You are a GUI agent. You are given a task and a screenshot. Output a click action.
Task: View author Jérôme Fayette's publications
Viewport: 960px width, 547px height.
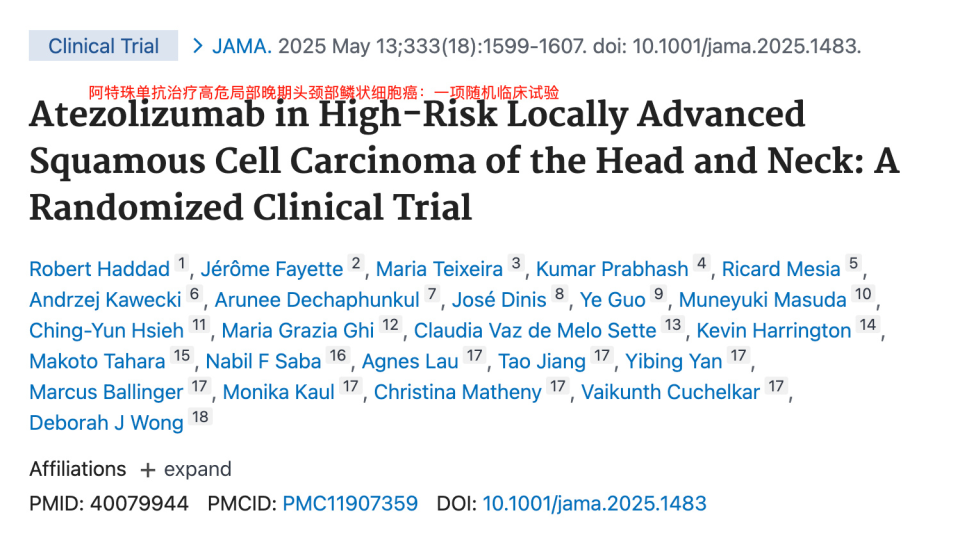(x=271, y=269)
